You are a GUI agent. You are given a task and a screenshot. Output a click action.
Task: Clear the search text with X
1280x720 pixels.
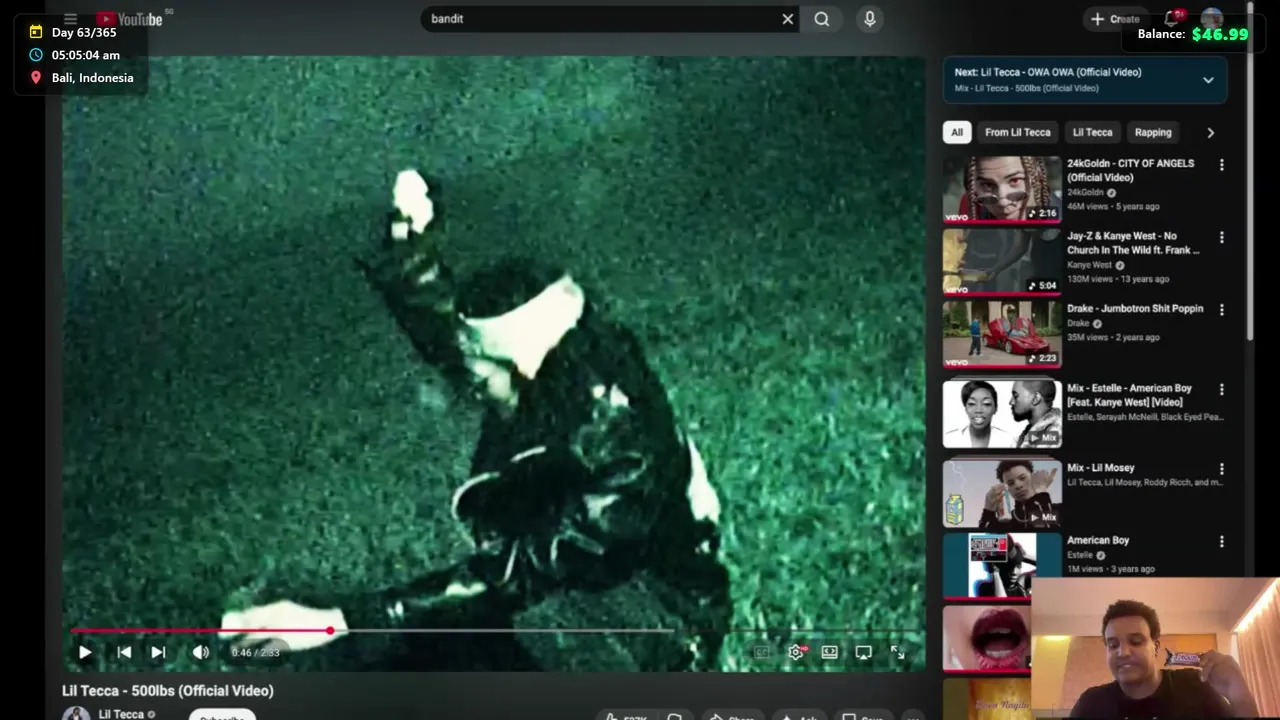(x=788, y=19)
